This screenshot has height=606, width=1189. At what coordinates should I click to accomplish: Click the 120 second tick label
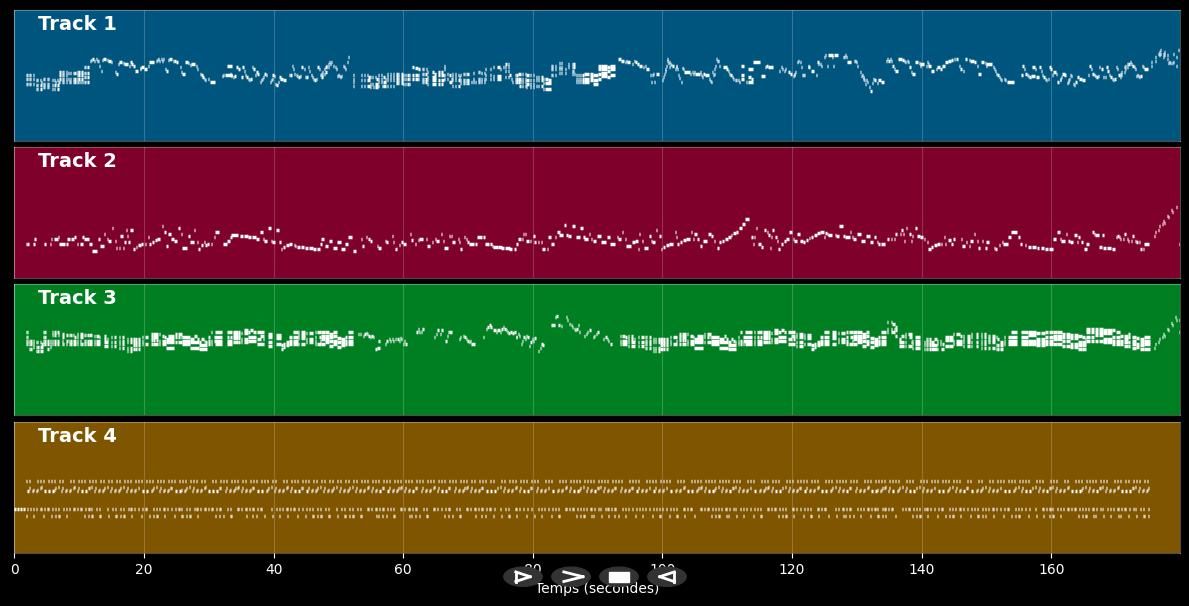(792, 569)
